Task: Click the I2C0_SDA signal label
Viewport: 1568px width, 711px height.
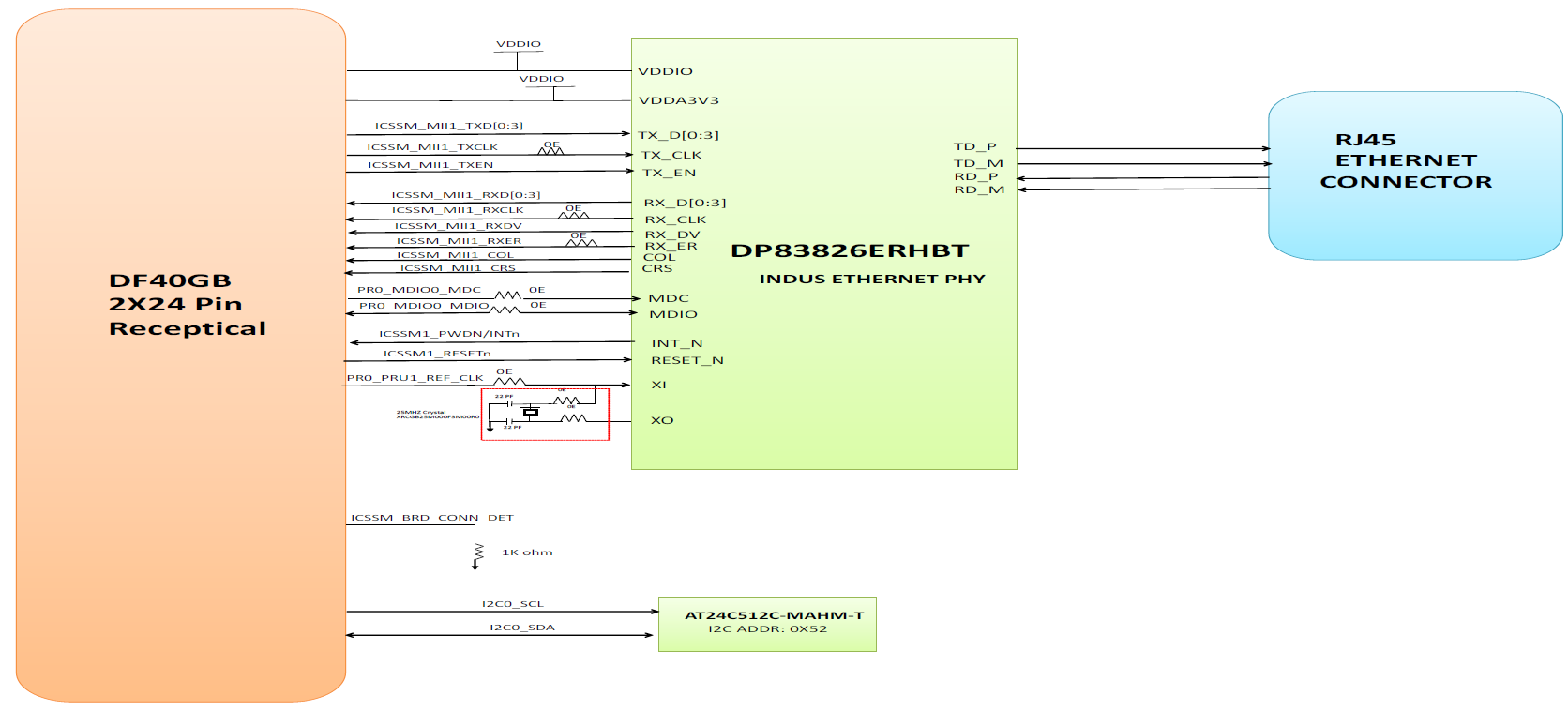Action: pos(522,628)
